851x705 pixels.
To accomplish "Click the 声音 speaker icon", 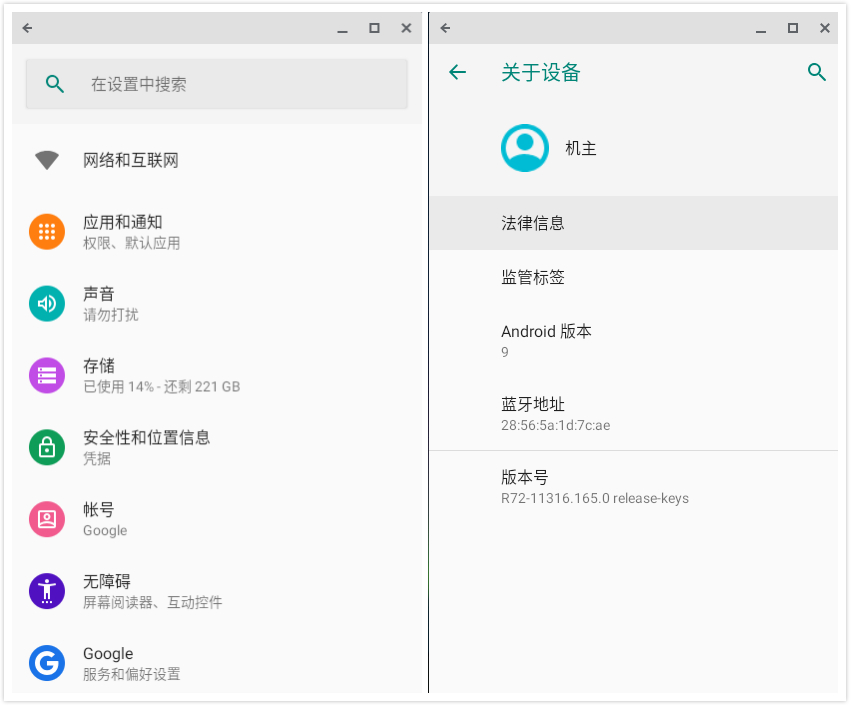I will tap(46, 303).
